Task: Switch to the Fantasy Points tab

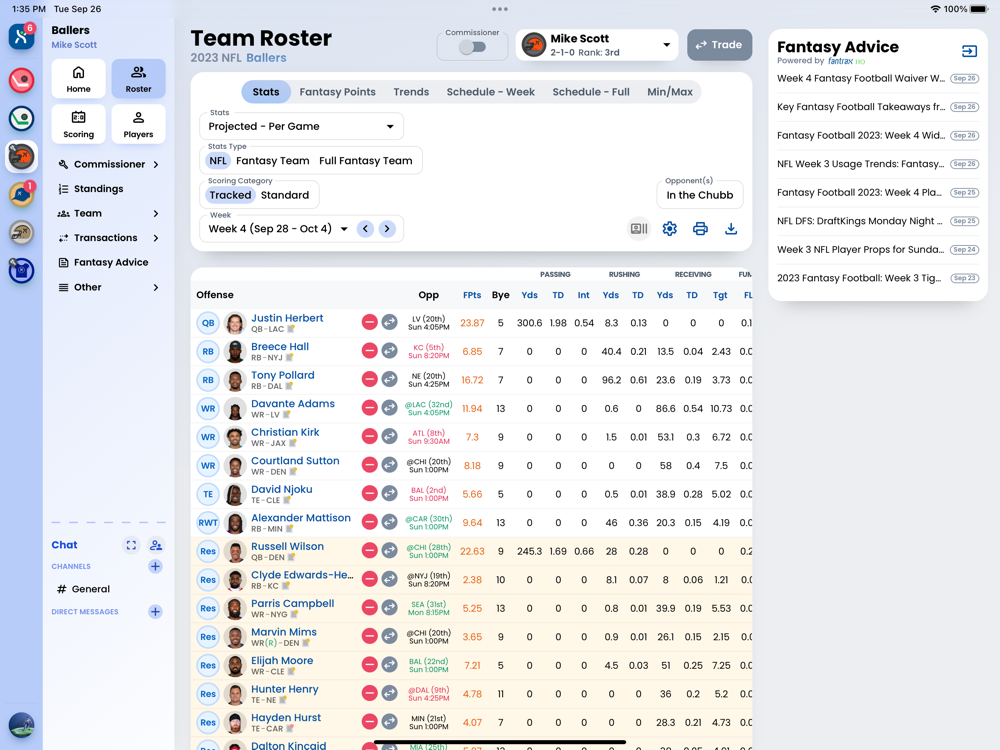Action: pos(337,92)
